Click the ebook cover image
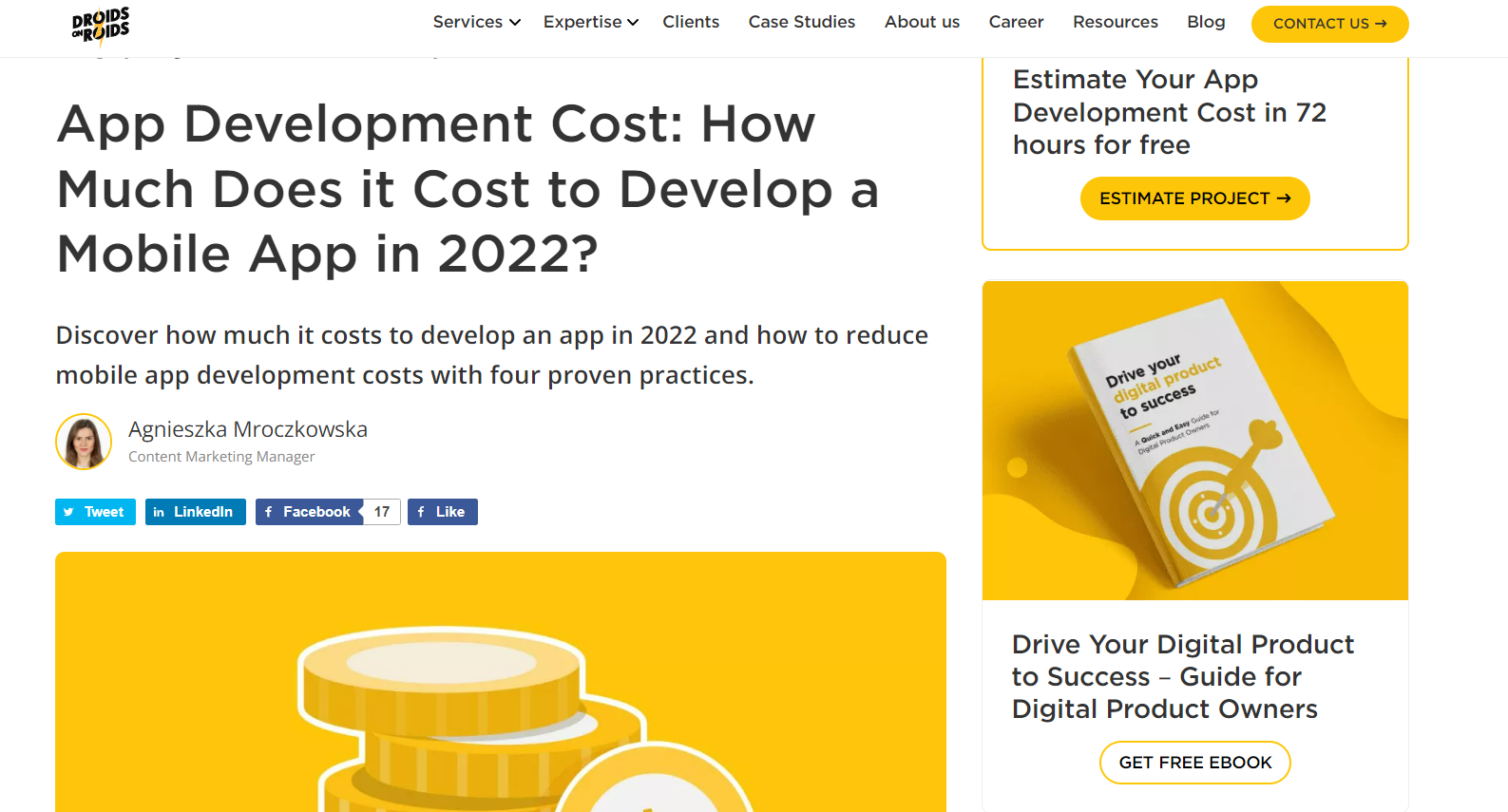Screen dimensions: 1508x812 pyautogui.click(x=1194, y=441)
